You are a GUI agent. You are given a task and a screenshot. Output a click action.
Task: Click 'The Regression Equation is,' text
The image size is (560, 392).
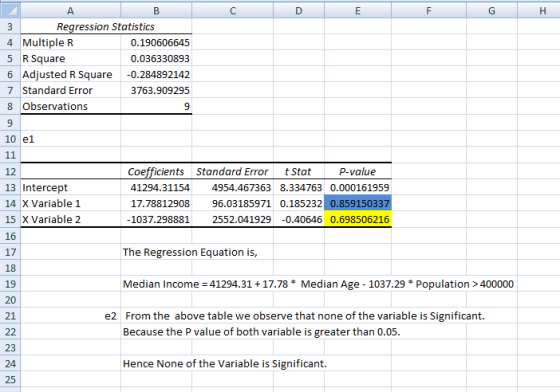(190, 252)
